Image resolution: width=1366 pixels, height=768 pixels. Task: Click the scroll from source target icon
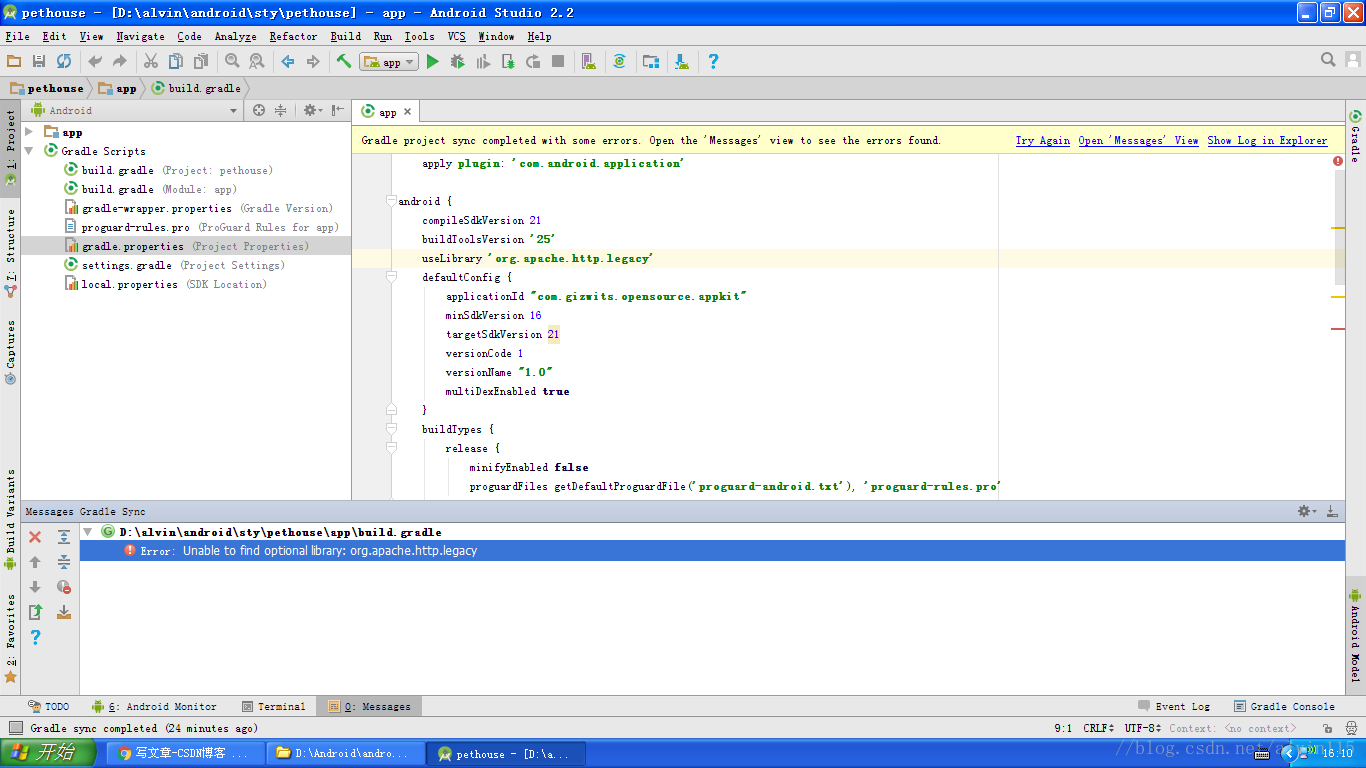259,111
